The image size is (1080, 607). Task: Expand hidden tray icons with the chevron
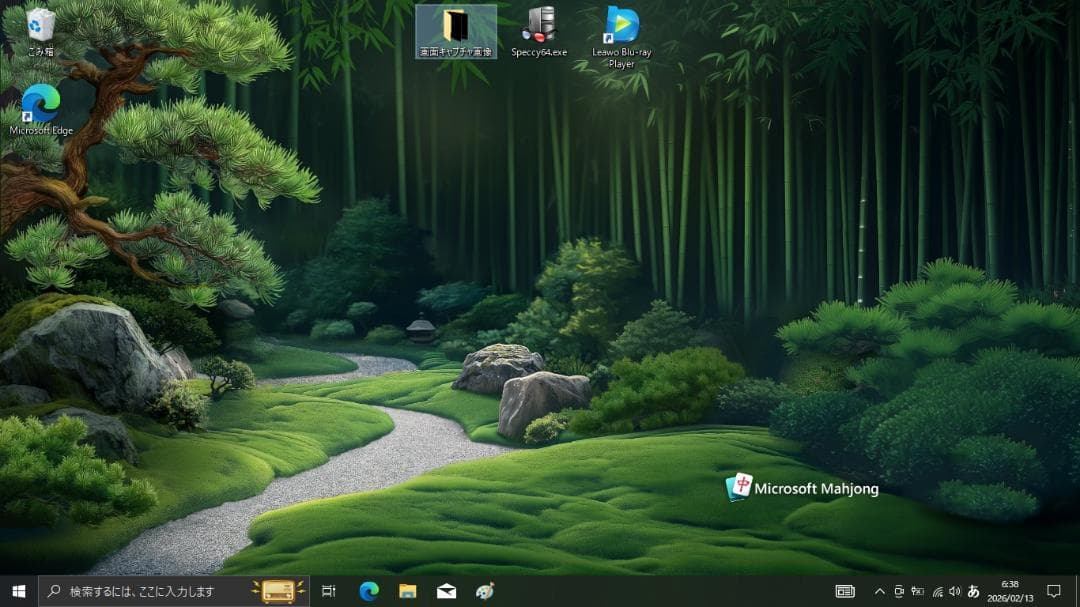(x=881, y=591)
